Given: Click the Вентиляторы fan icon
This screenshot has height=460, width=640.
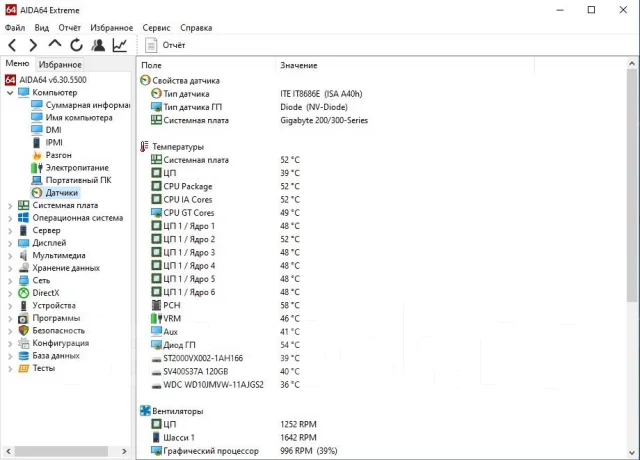Looking at the screenshot, I should click(x=145, y=411).
